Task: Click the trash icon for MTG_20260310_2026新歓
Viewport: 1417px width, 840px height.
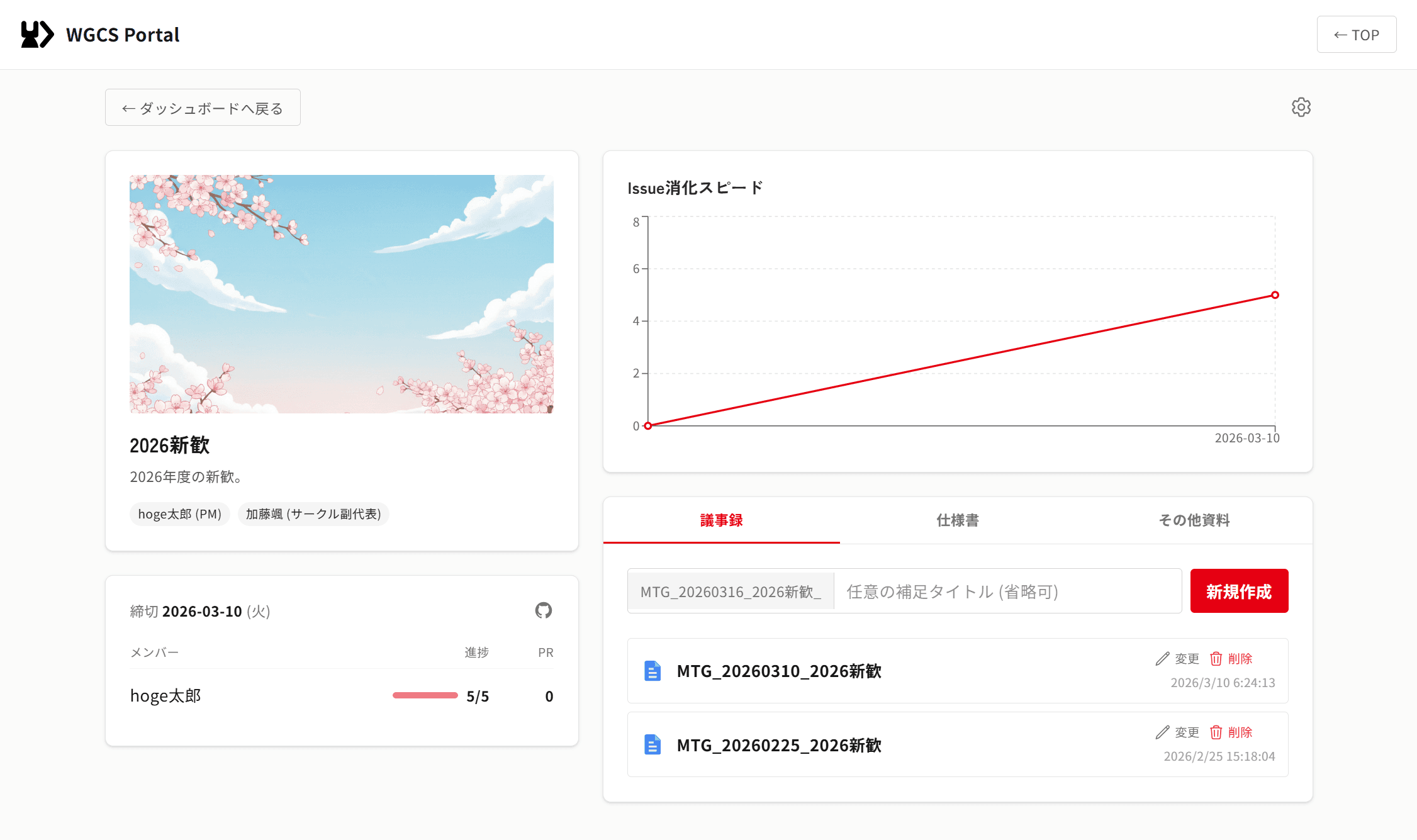Action: pos(1216,658)
